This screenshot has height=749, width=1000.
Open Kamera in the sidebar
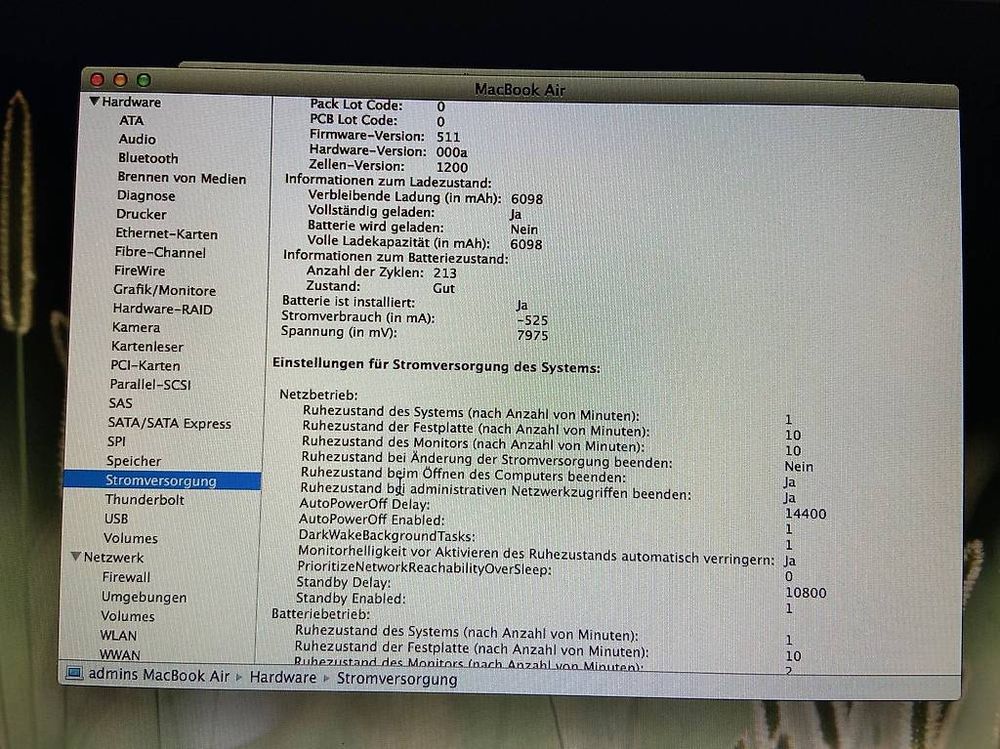tap(136, 327)
